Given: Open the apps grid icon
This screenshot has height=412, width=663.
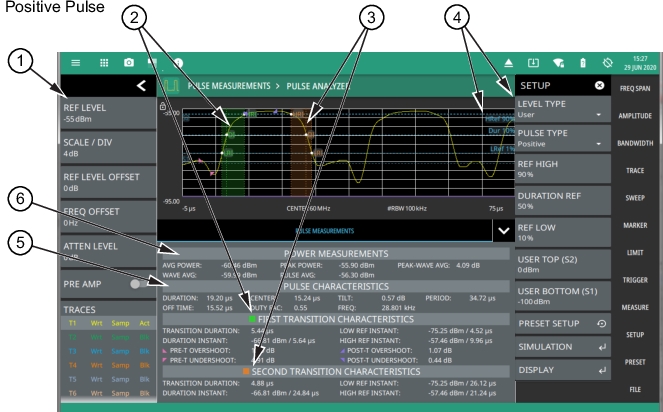Looking at the screenshot, I should pyautogui.click(x=103, y=61).
